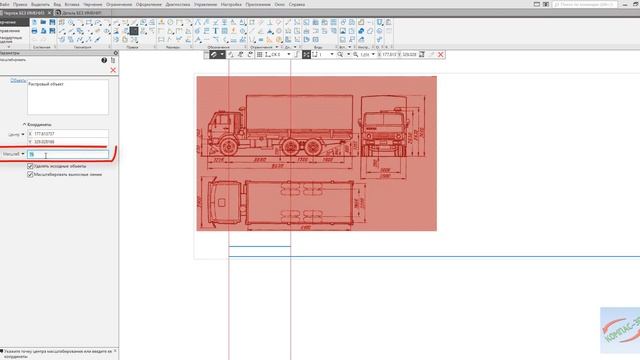The image size is (640, 360).
Task: Expand the Ограничения toolbar group arrow
Action: (x=277, y=47)
